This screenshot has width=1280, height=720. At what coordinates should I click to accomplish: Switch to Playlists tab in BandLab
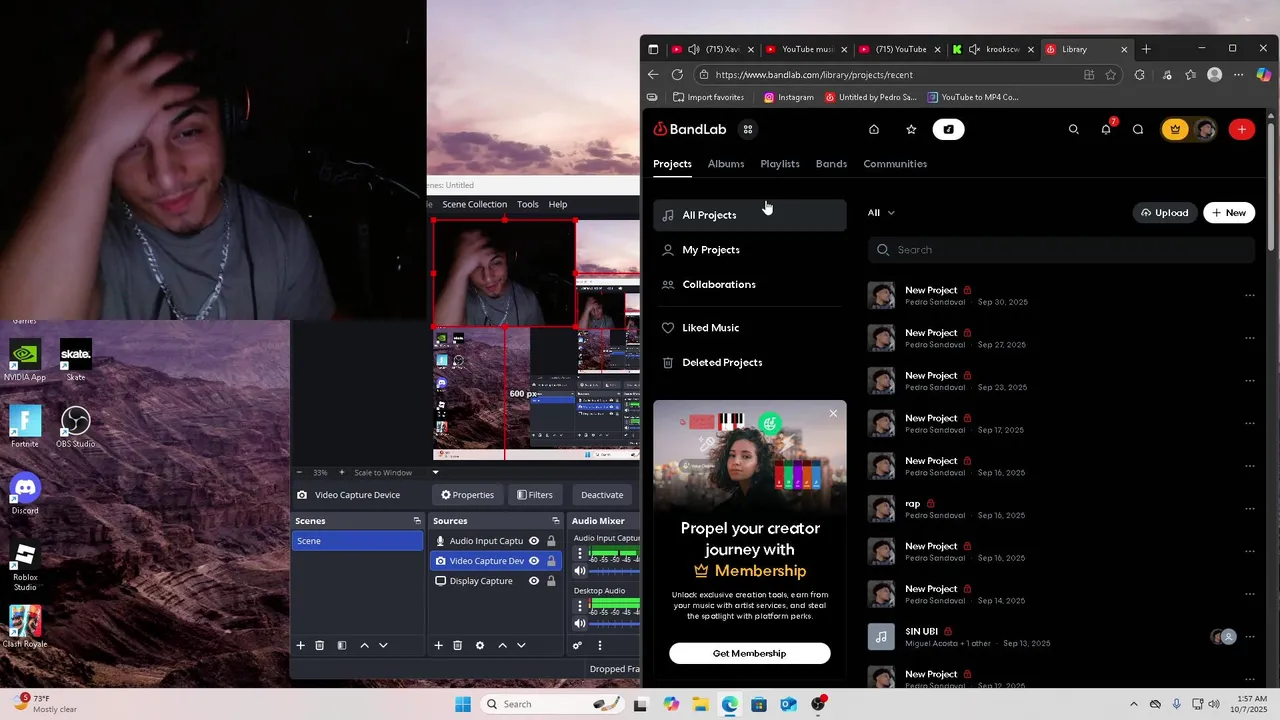[780, 164]
